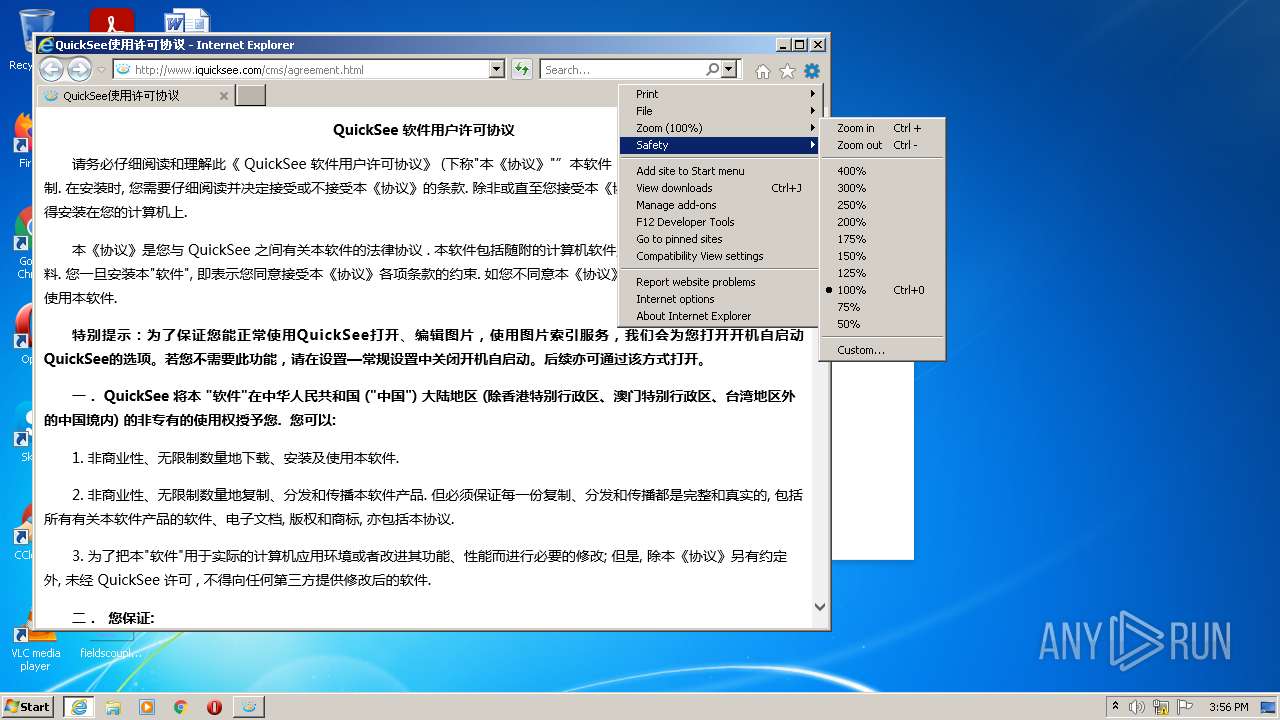Screen dimensions: 1280x720
Task: Select Go to pinned sites
Action: 719,239
